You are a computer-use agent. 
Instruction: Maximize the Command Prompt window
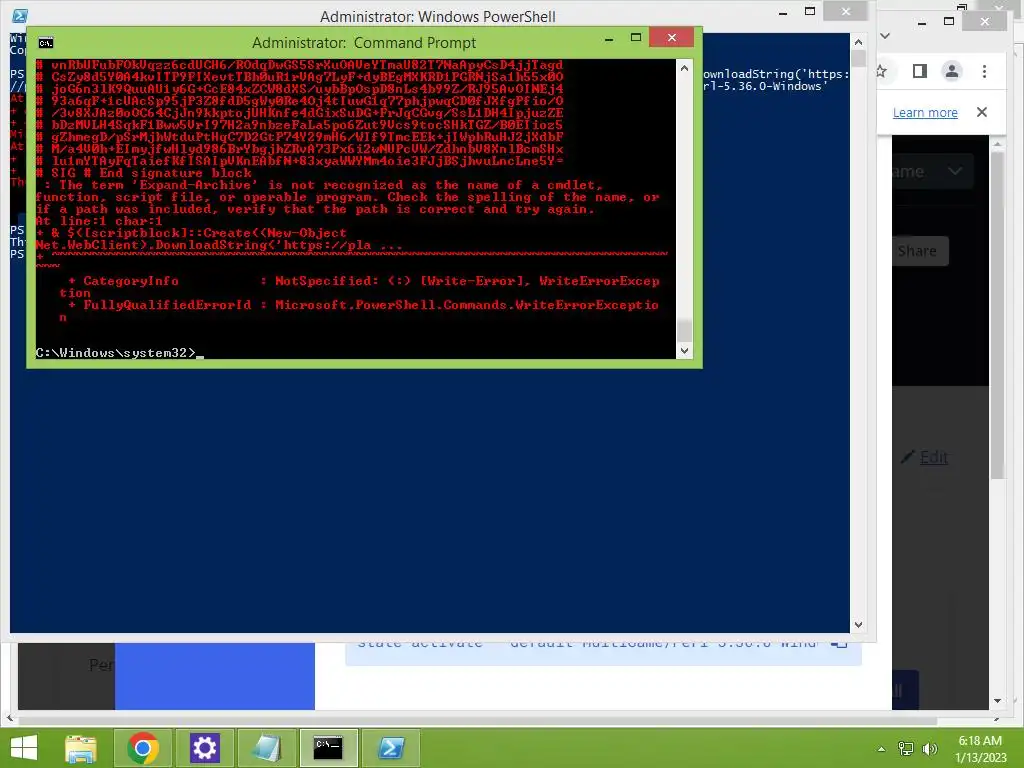click(x=635, y=38)
